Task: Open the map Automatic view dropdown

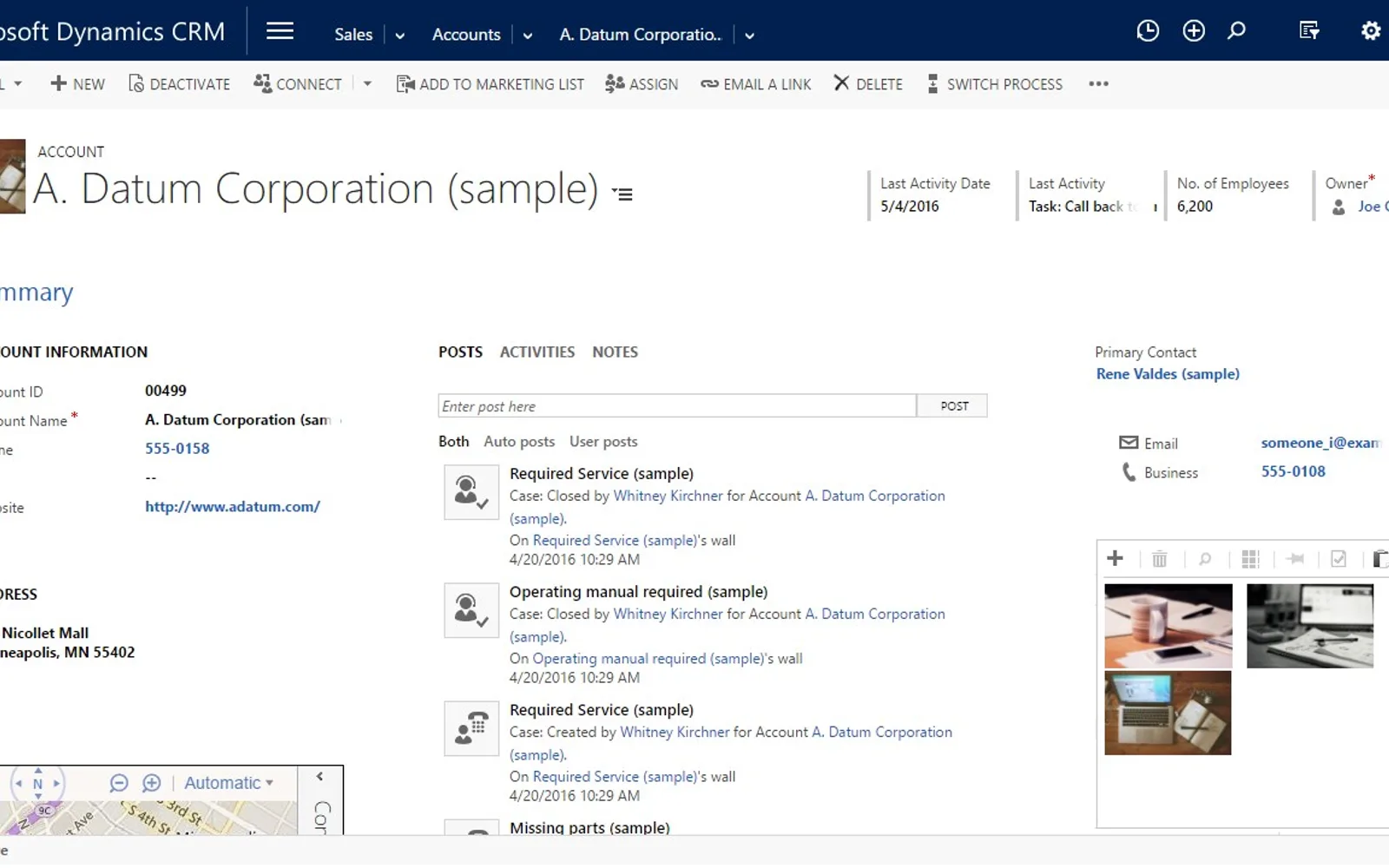Action: (229, 783)
